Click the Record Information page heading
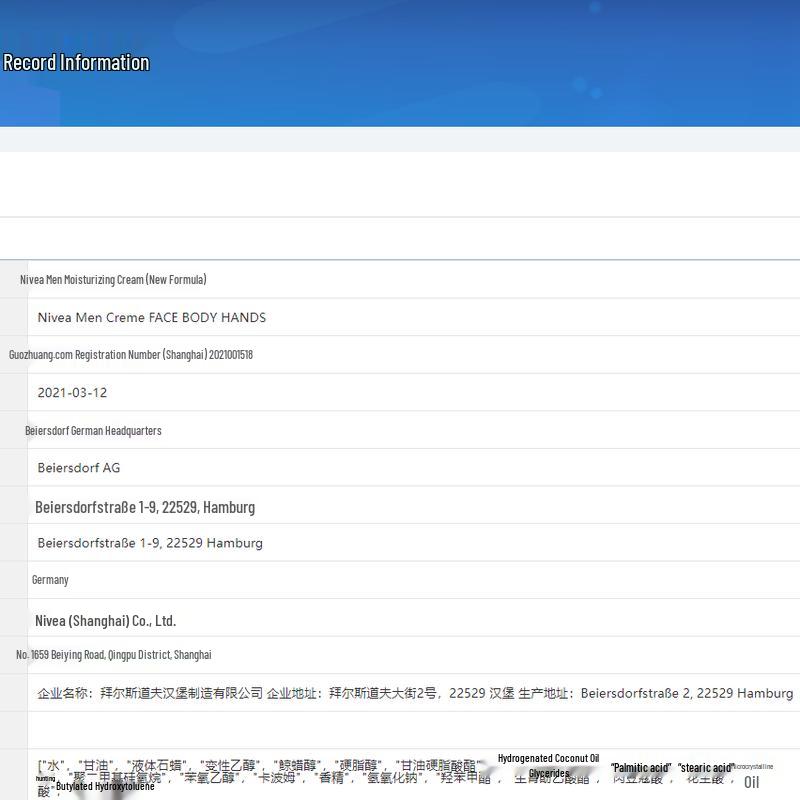800x800 pixels. point(76,62)
